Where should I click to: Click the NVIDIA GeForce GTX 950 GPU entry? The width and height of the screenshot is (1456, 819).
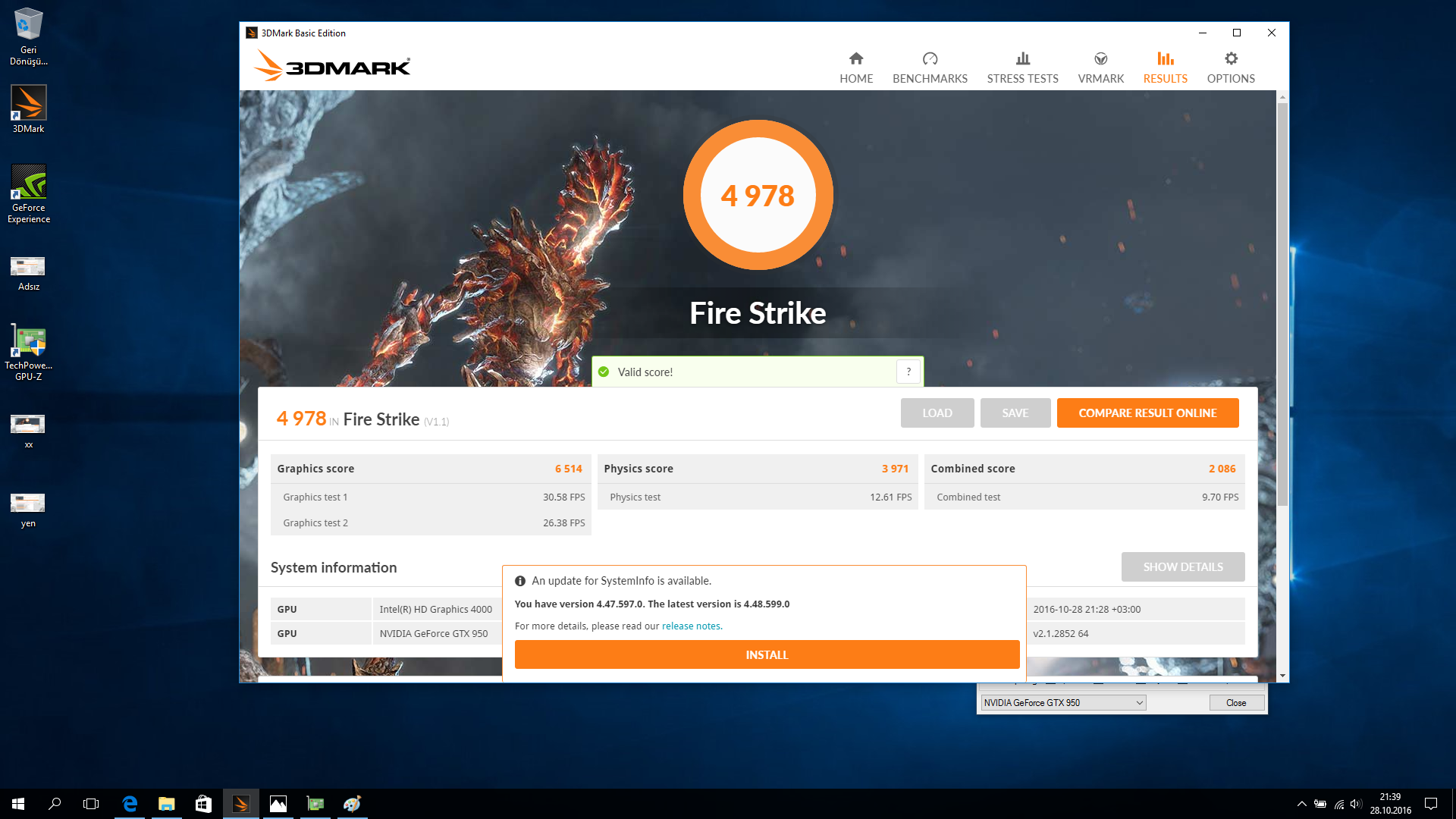434,633
